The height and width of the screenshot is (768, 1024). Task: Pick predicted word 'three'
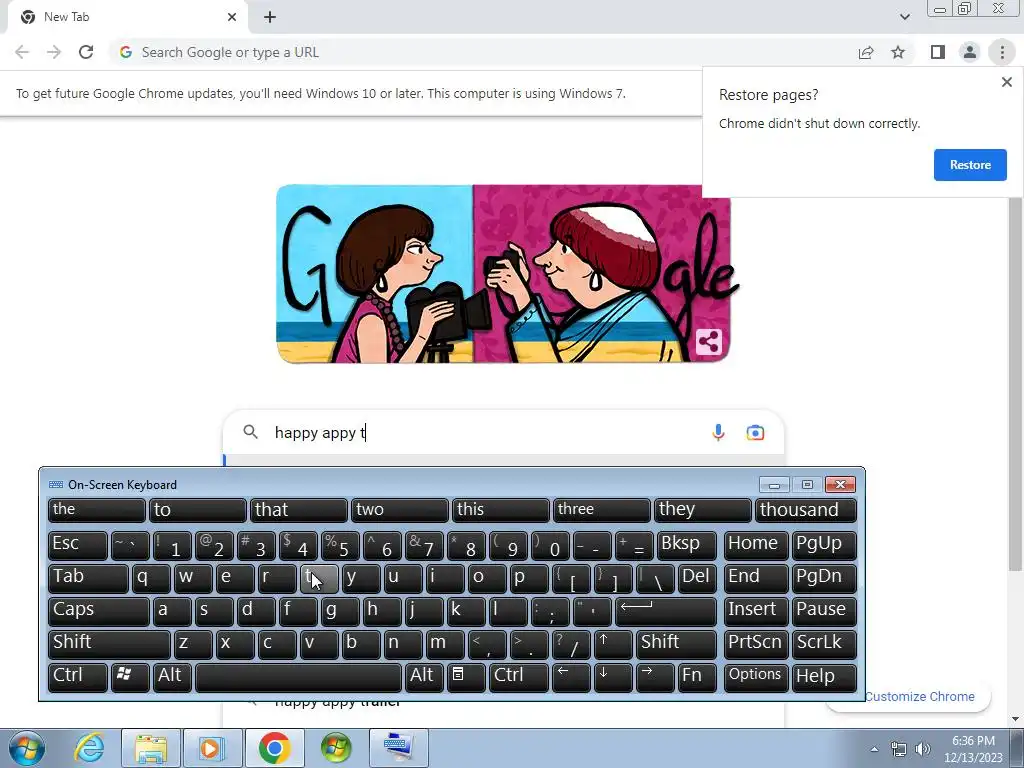pos(601,510)
